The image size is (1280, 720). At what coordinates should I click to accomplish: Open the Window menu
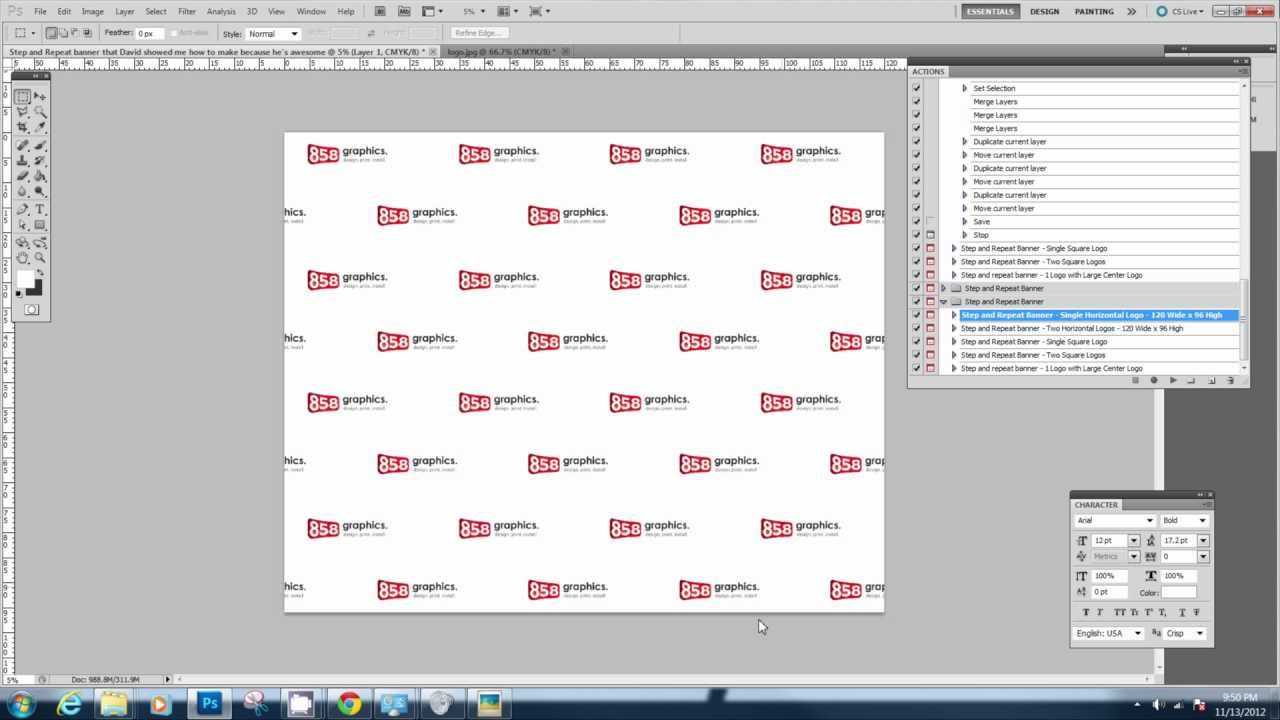(x=311, y=11)
